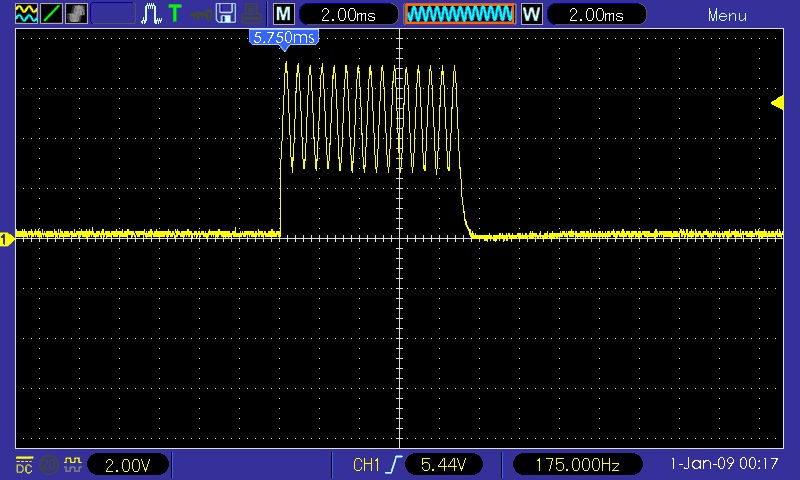
Task: Click the W window timebase icon
Action: pos(532,14)
